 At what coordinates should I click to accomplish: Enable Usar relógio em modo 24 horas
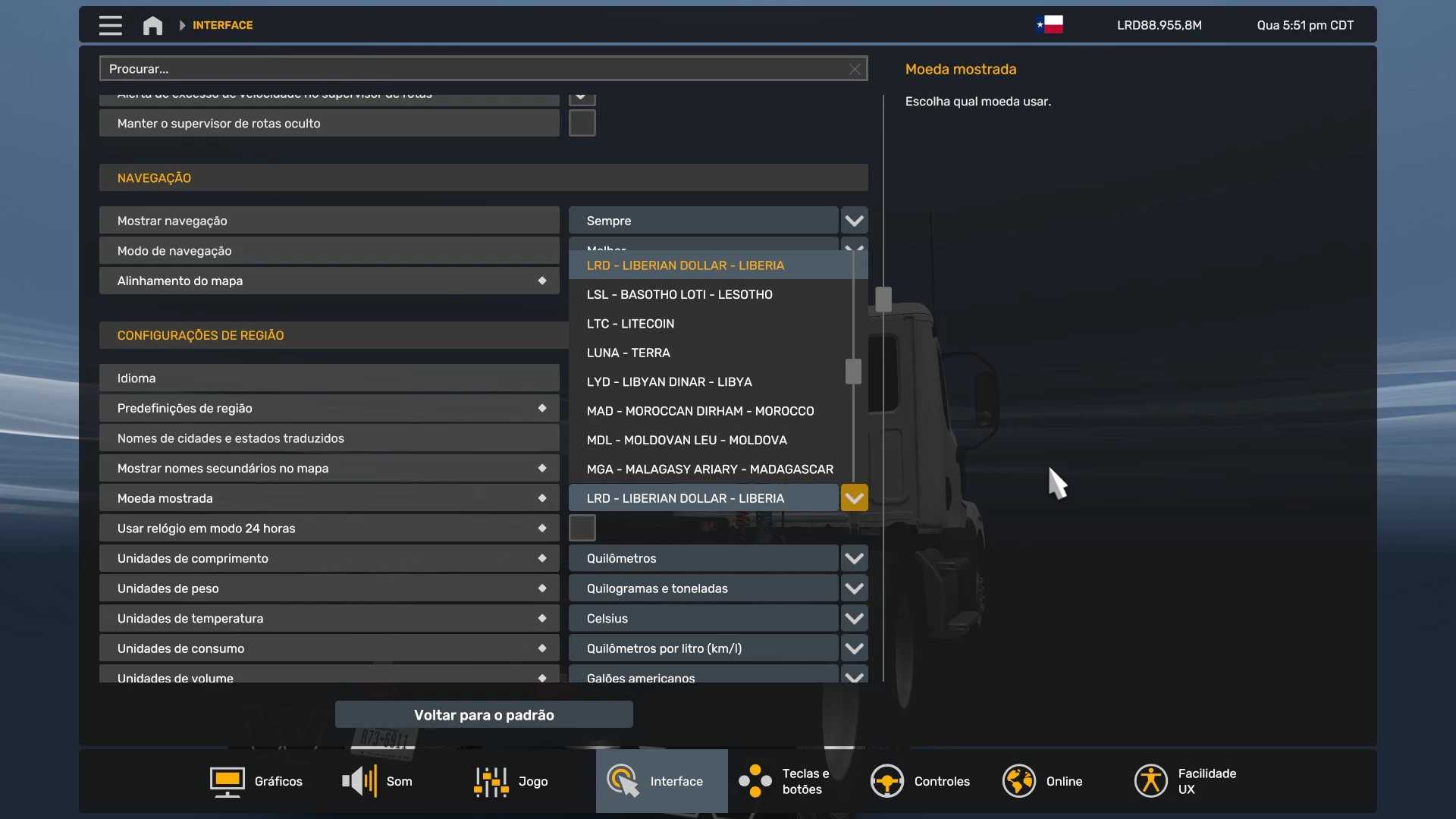click(x=582, y=528)
